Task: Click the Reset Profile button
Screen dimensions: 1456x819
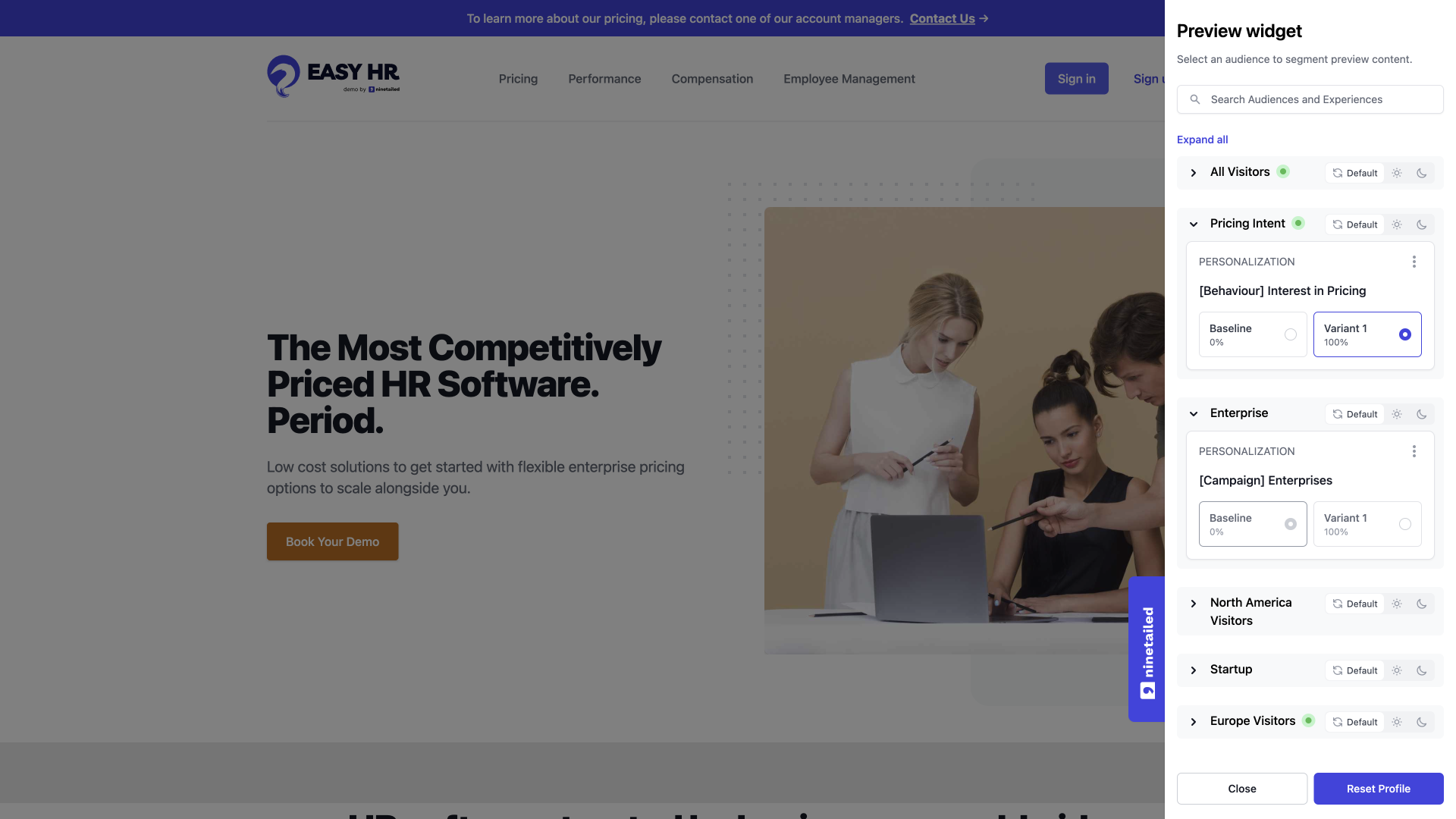Action: pyautogui.click(x=1378, y=789)
